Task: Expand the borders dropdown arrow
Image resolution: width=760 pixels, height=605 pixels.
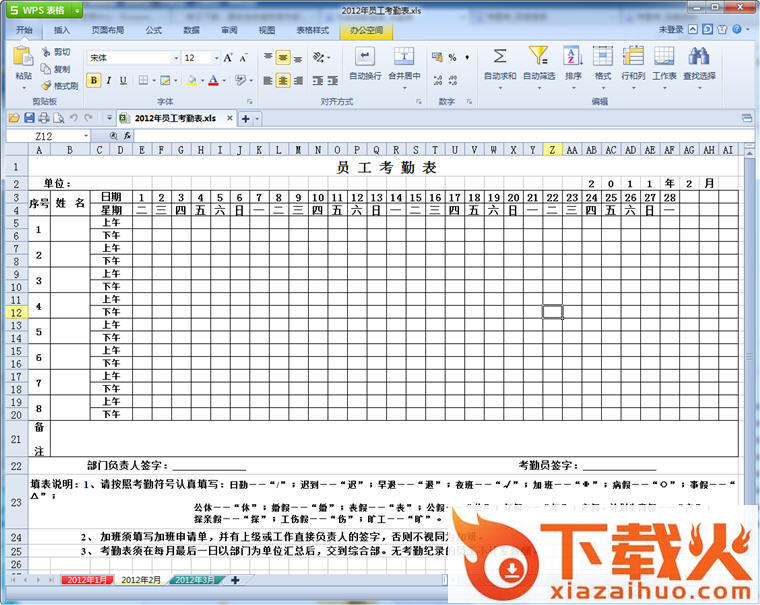Action: click(154, 80)
